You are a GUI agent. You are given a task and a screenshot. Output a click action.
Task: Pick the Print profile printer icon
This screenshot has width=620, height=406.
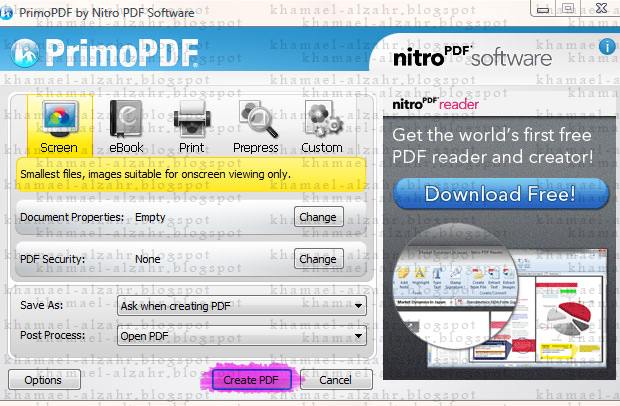[x=192, y=119]
